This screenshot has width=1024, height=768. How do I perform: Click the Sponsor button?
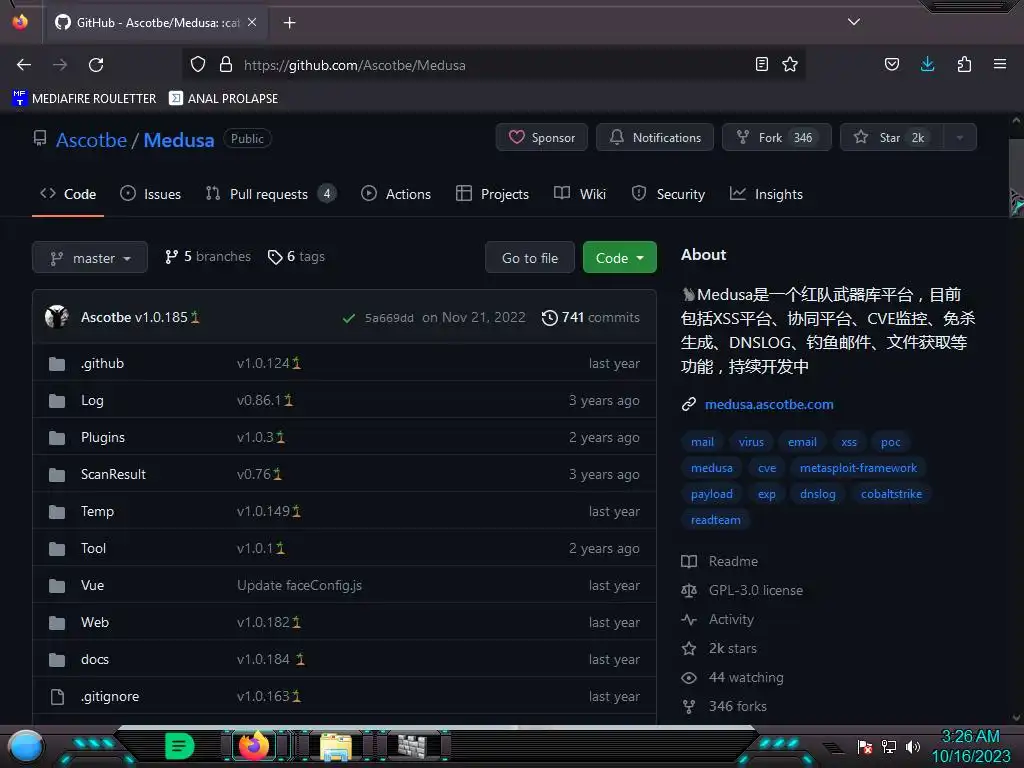[x=541, y=137]
